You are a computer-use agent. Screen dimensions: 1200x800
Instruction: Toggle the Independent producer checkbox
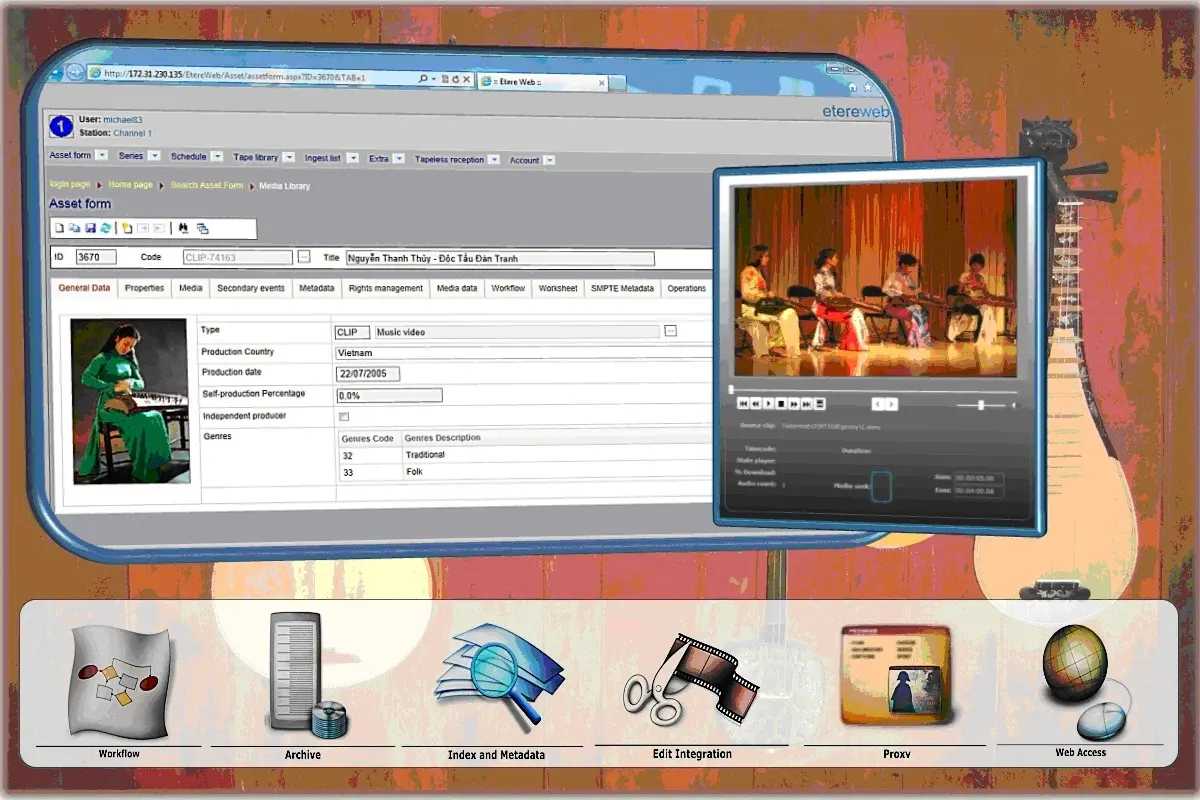pyautogui.click(x=344, y=416)
